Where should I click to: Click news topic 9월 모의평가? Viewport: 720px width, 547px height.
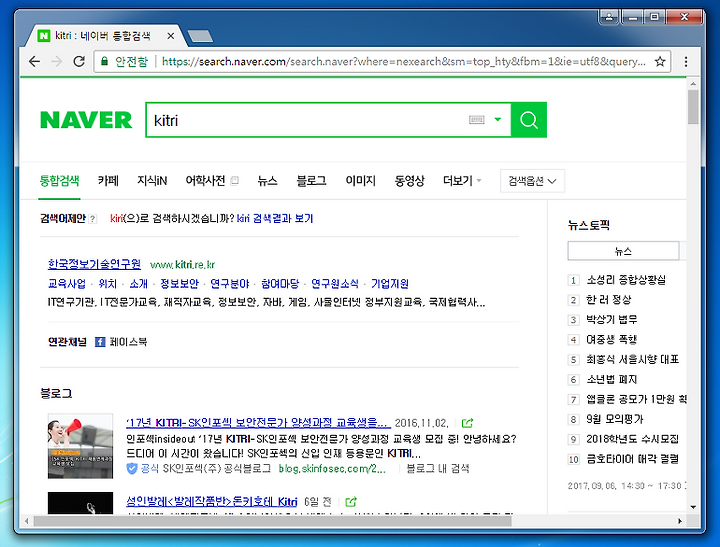point(615,419)
